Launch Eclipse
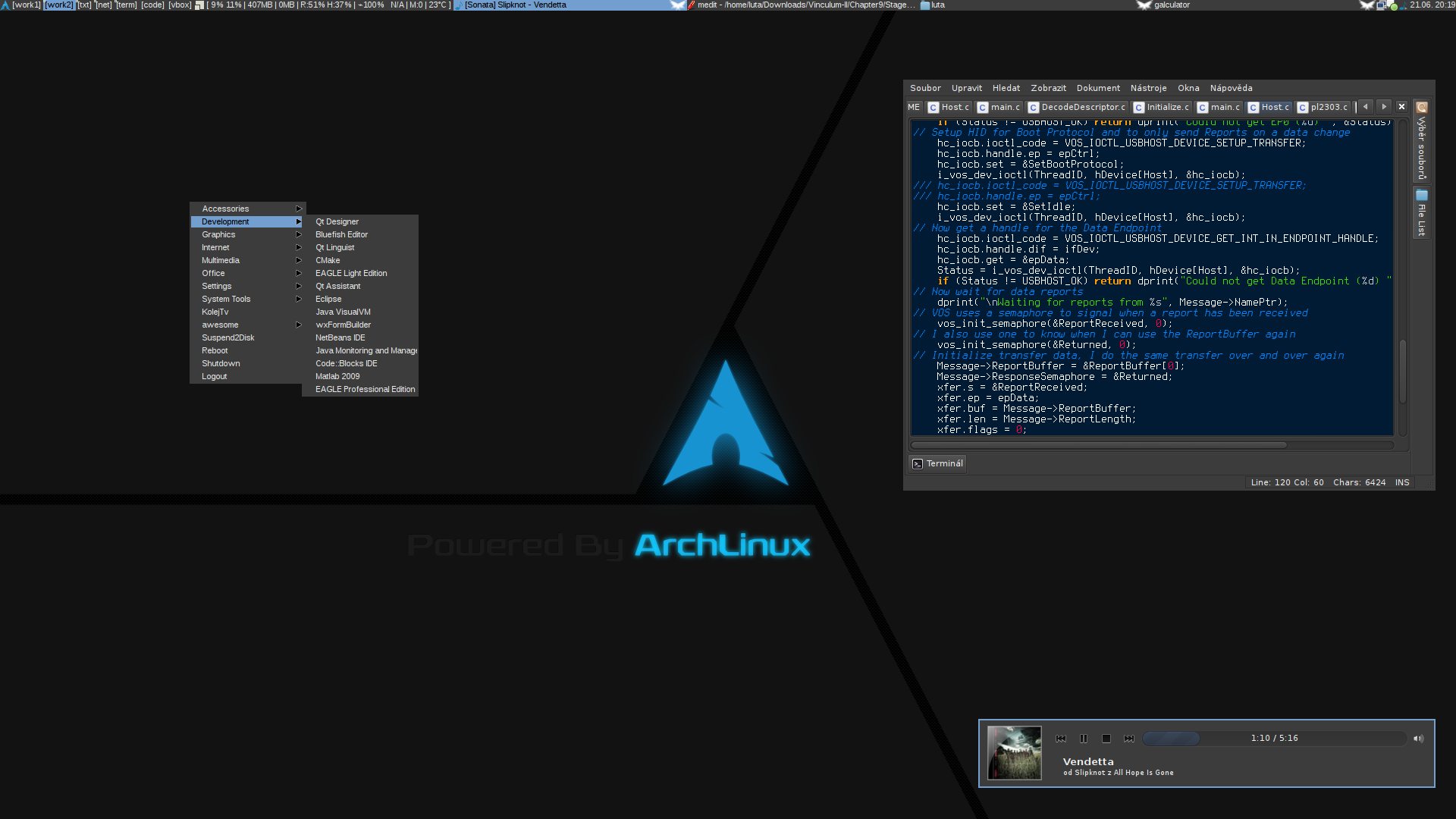 pyautogui.click(x=360, y=299)
